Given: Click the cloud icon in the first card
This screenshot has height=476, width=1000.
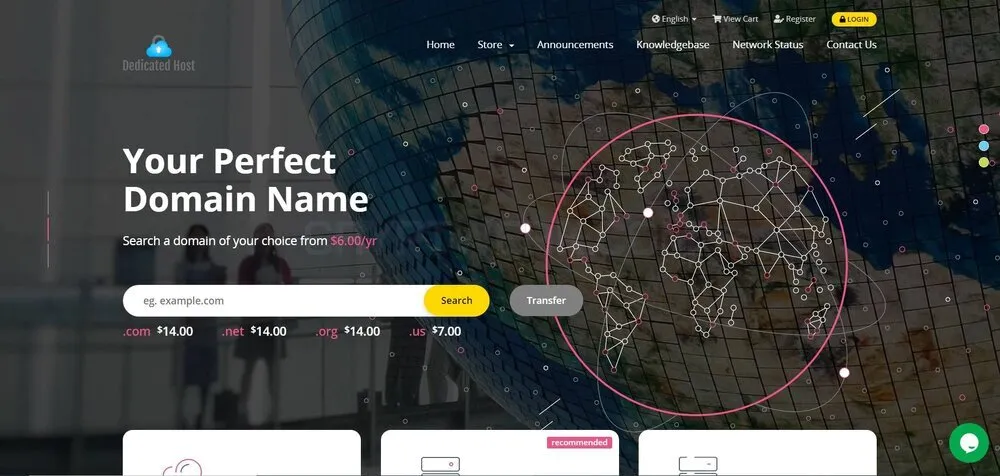Looking at the screenshot, I should click(x=182, y=468).
